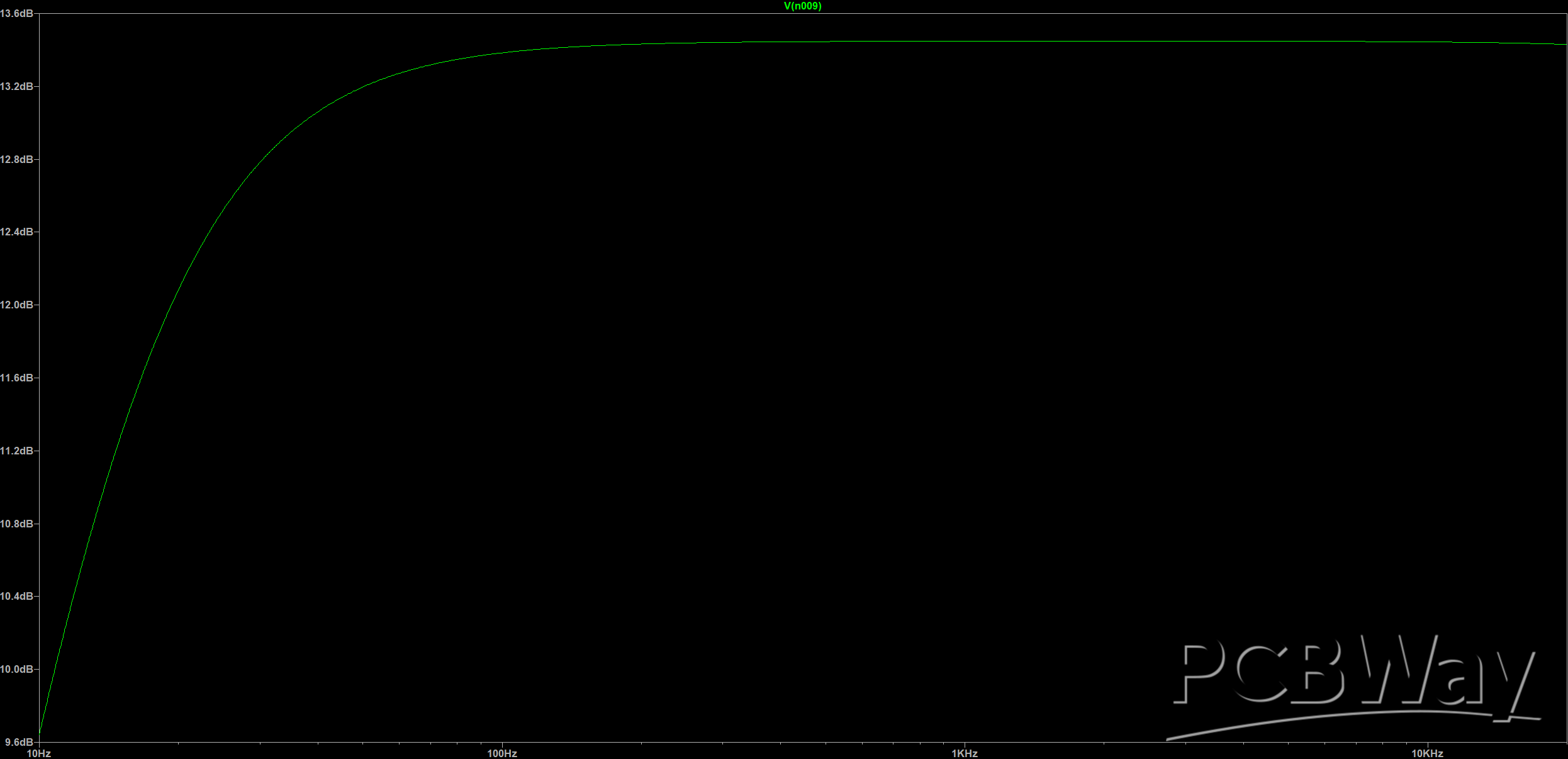1568x759 pixels.
Task: Click the 10Hz horizontal axis label
Action: (38, 753)
